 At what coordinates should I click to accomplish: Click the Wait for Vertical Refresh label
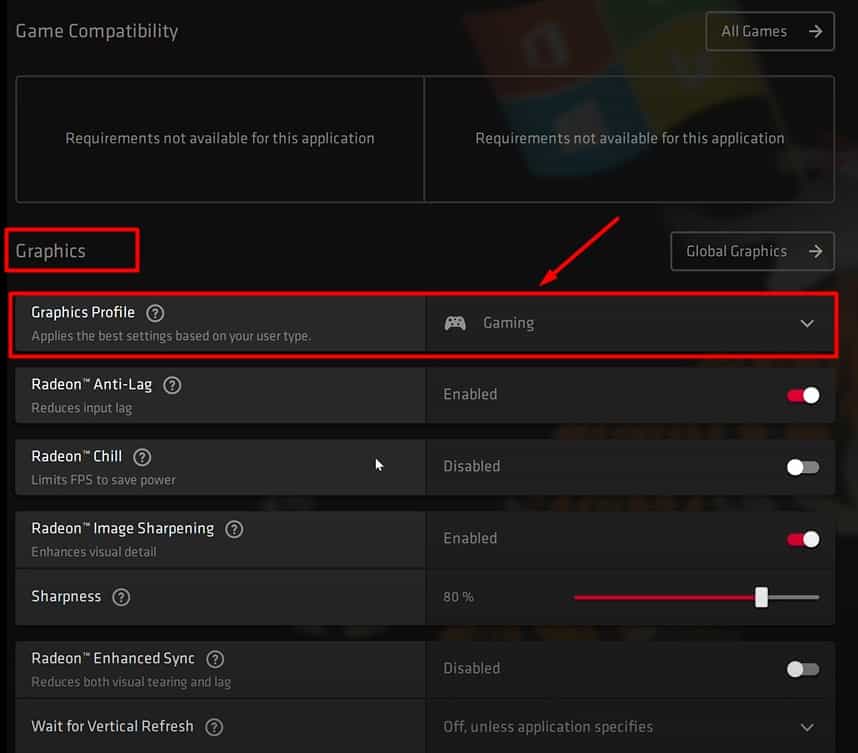[112, 726]
